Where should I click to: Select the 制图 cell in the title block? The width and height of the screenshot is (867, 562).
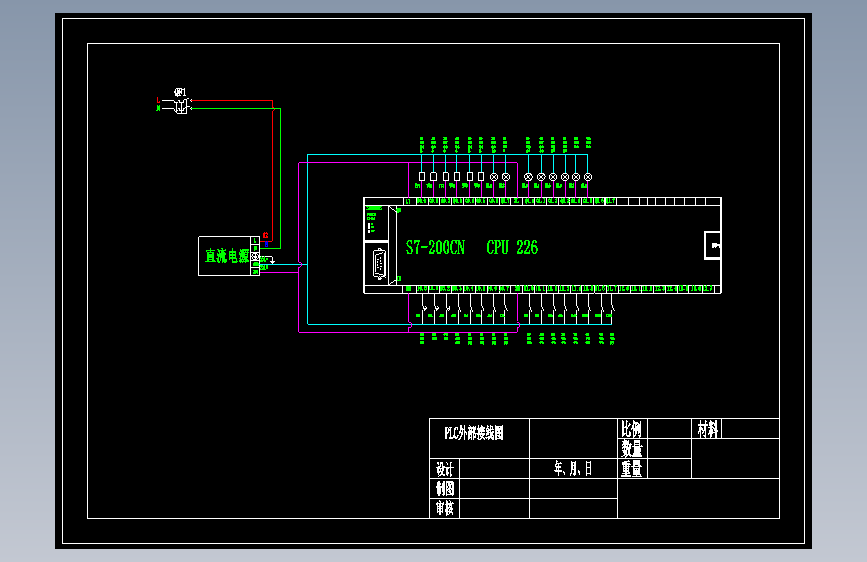click(445, 488)
